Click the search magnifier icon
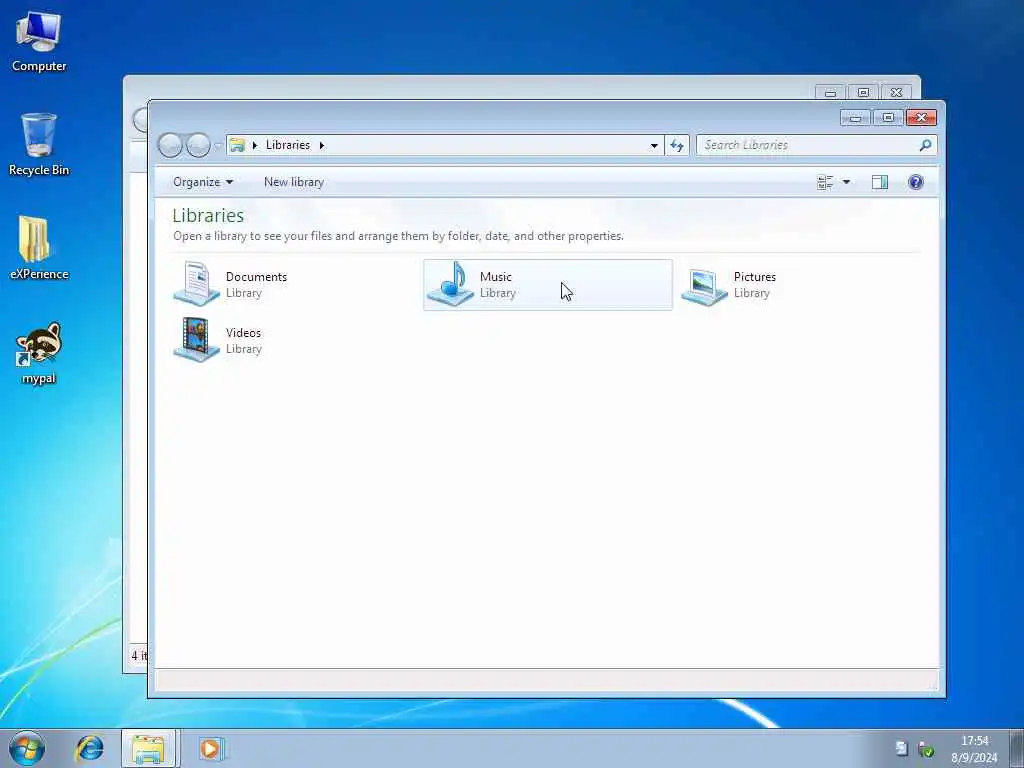 tap(925, 145)
